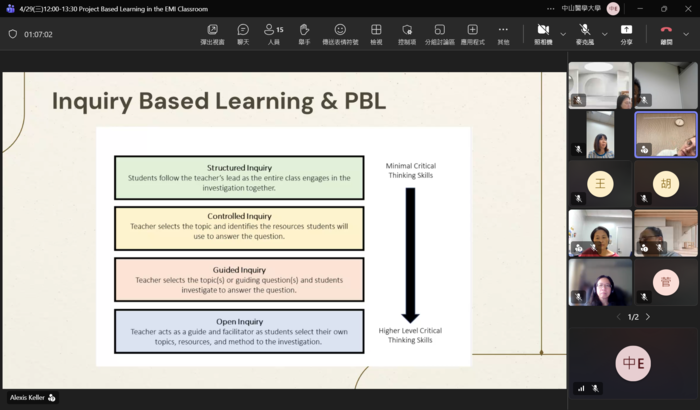The width and height of the screenshot is (700, 410).
Task: Click the Controlled Inquiry yellow box on slide
Action: coord(239,228)
